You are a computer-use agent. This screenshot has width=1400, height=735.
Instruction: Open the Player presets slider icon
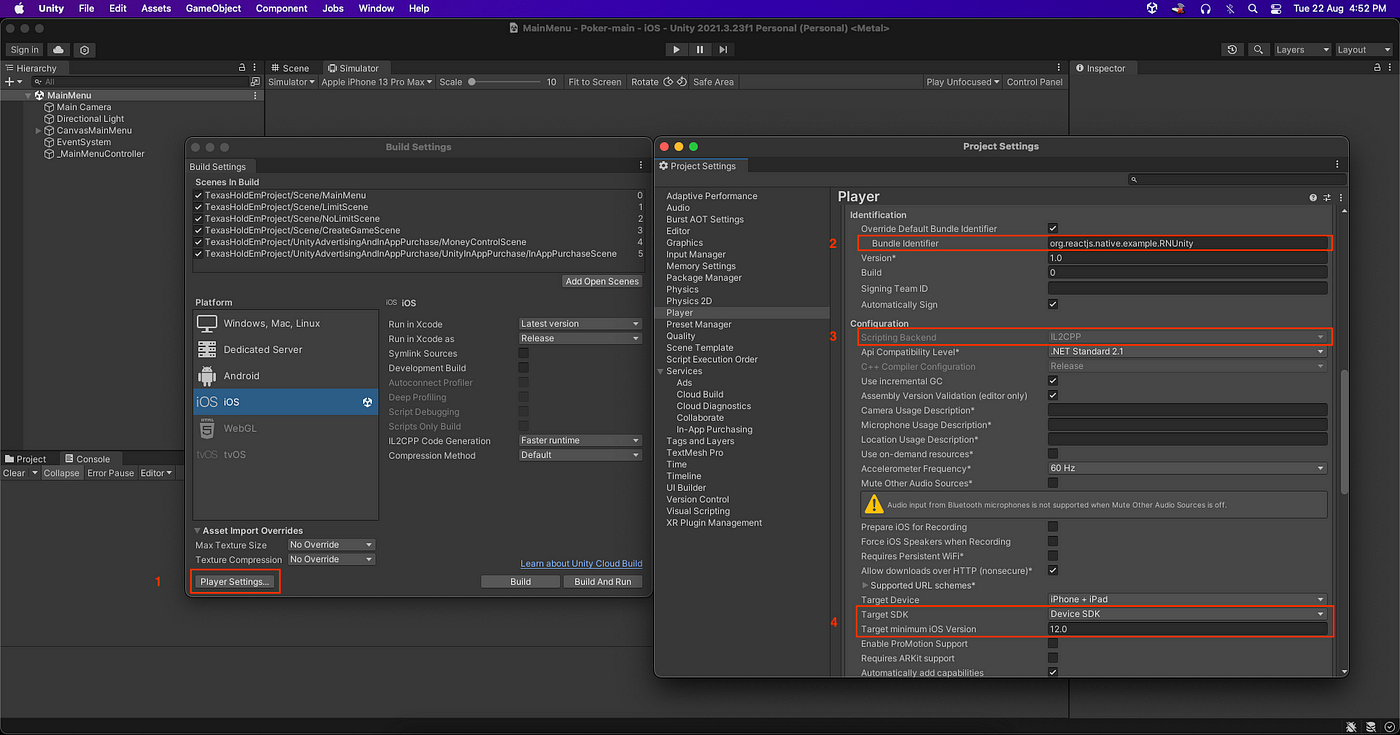tap(1327, 198)
